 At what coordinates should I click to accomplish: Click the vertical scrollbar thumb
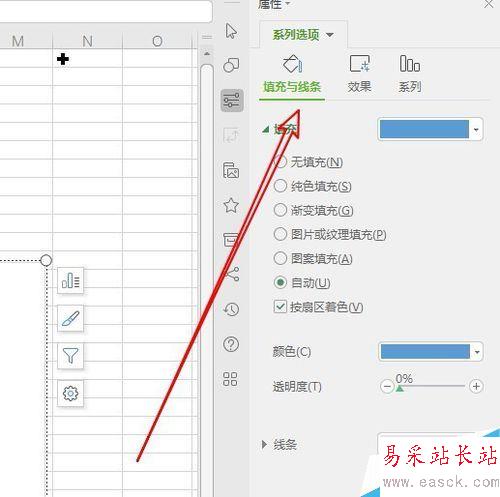[207, 280]
